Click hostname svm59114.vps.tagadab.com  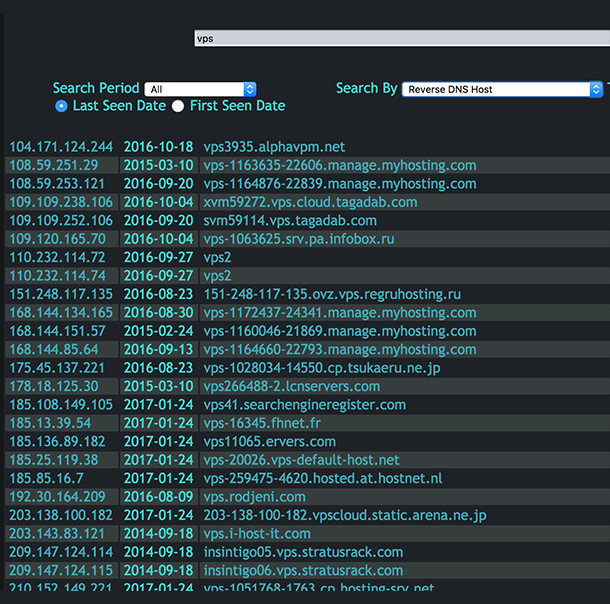pos(290,221)
